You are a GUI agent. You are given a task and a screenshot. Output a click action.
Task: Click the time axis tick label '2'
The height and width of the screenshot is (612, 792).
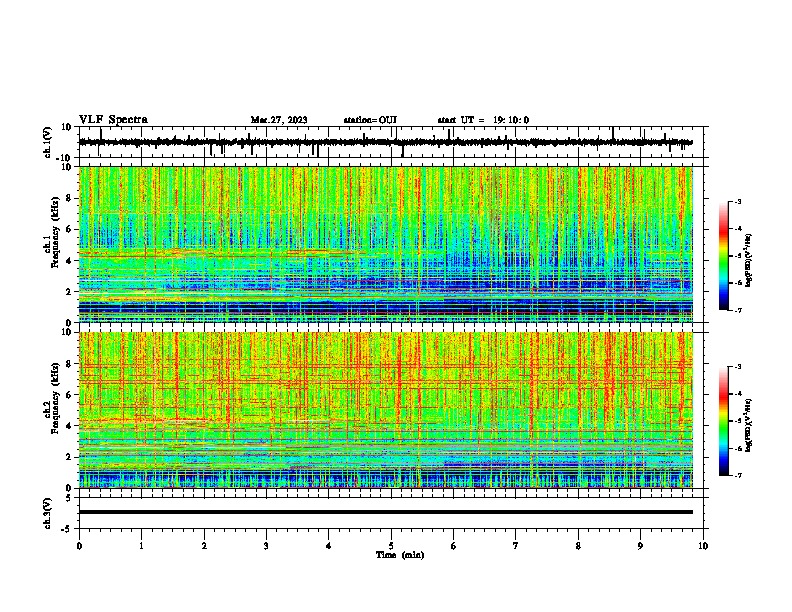coord(204,546)
